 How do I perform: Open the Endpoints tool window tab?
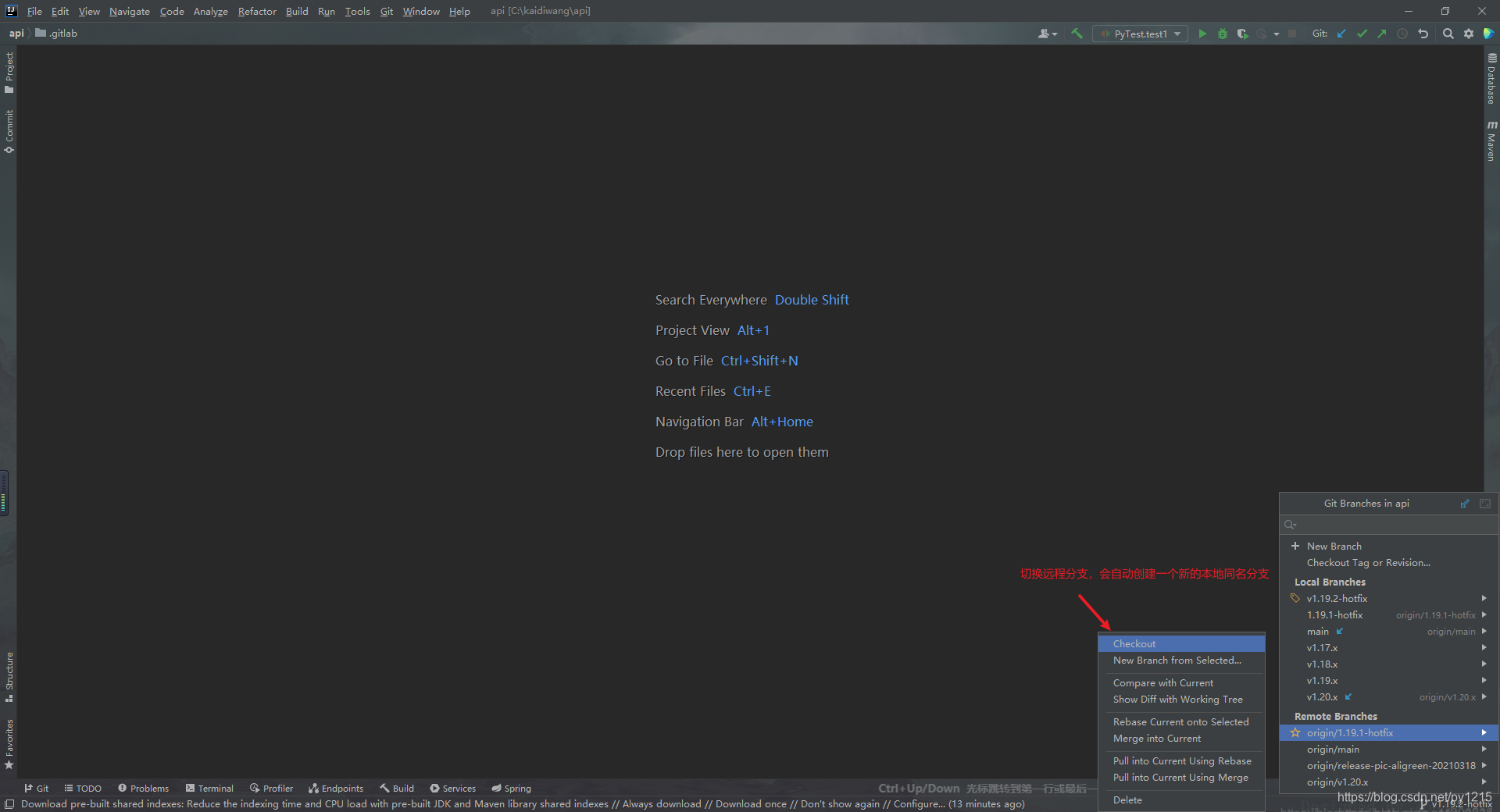(336, 789)
